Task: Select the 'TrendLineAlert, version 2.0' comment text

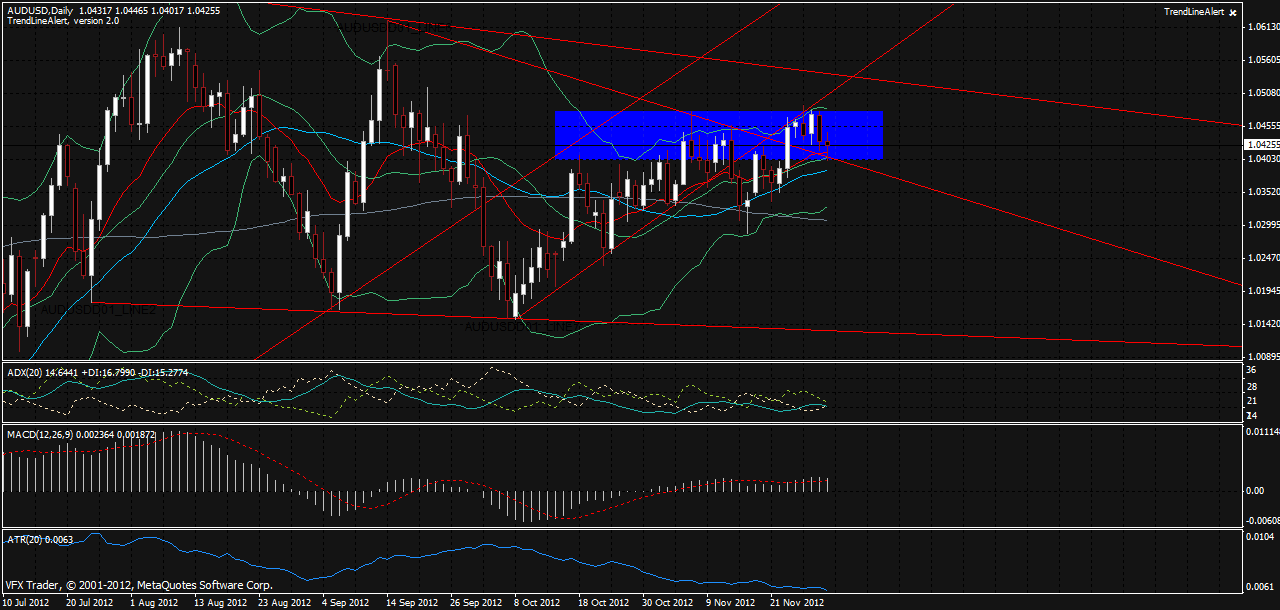Action: 62,20
